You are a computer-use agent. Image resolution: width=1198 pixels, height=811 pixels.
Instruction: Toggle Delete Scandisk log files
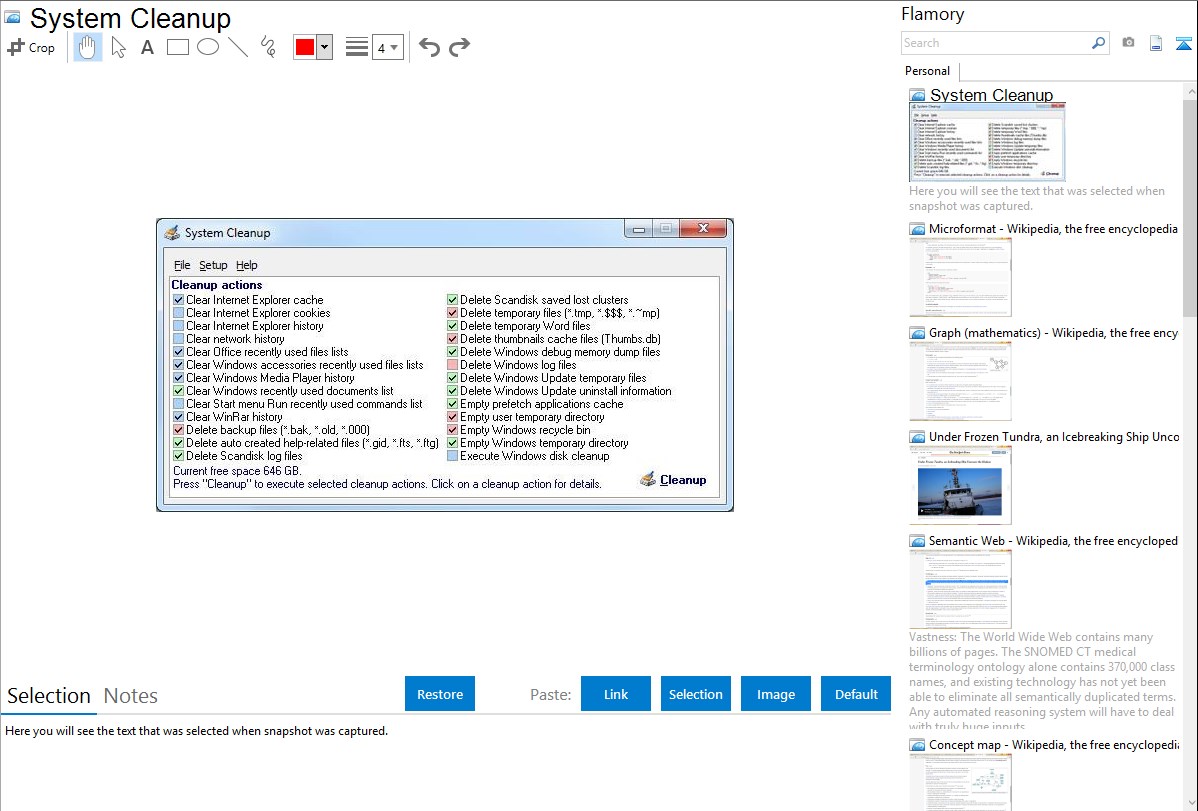click(x=178, y=456)
